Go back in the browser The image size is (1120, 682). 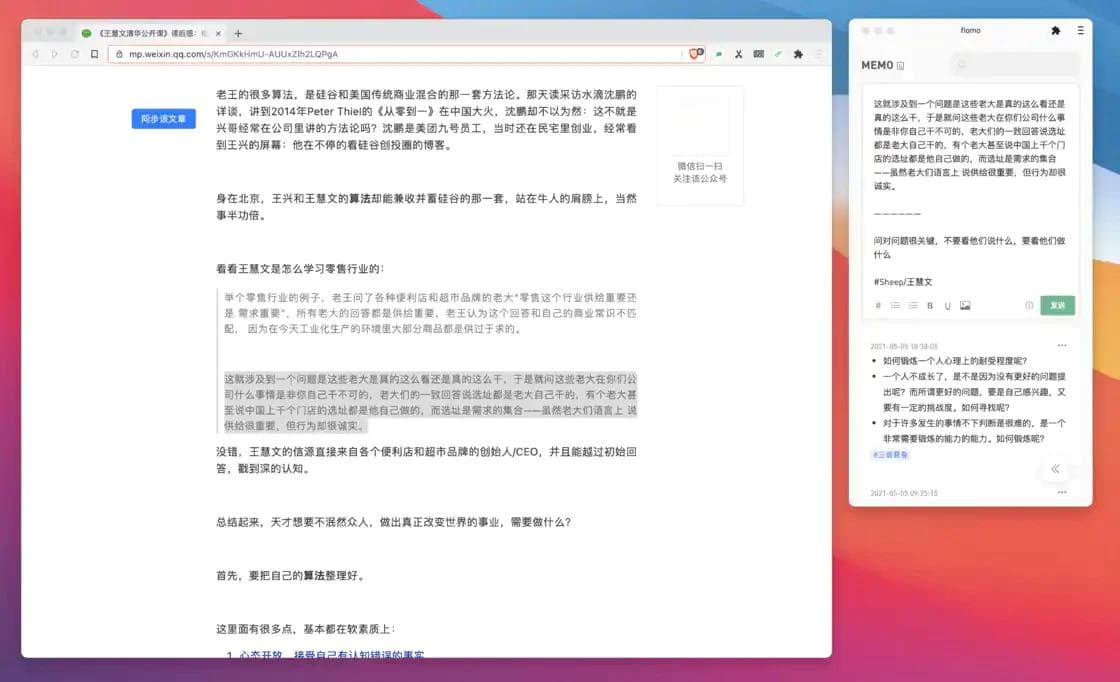point(35,54)
